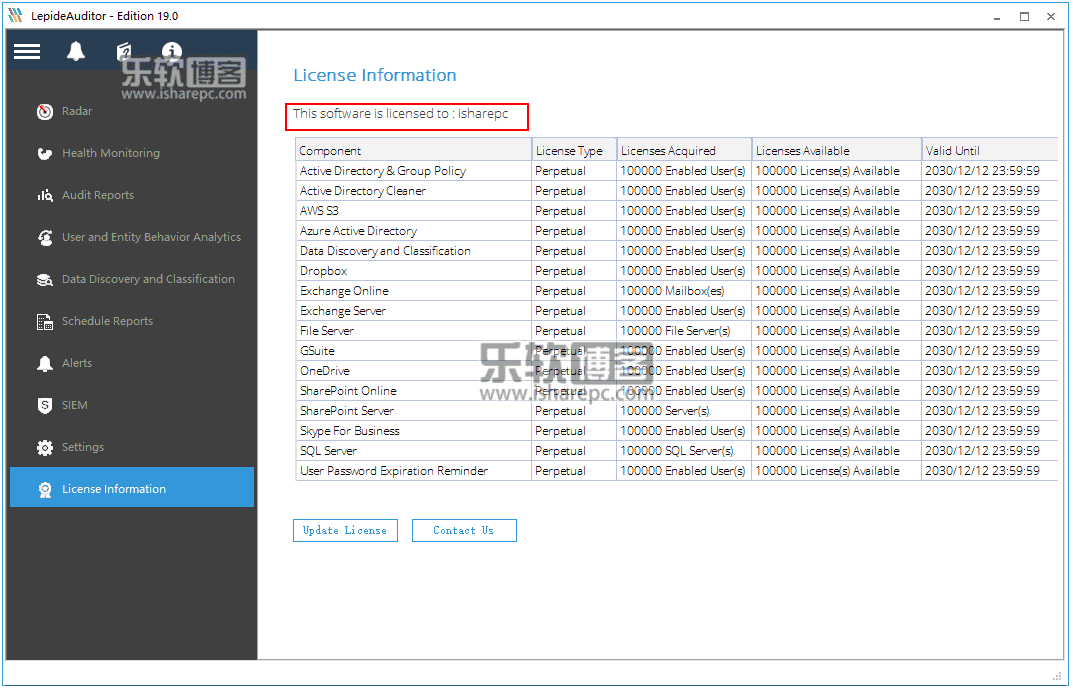Click User and Entity Behavior Analytics icon

[x=45, y=238]
